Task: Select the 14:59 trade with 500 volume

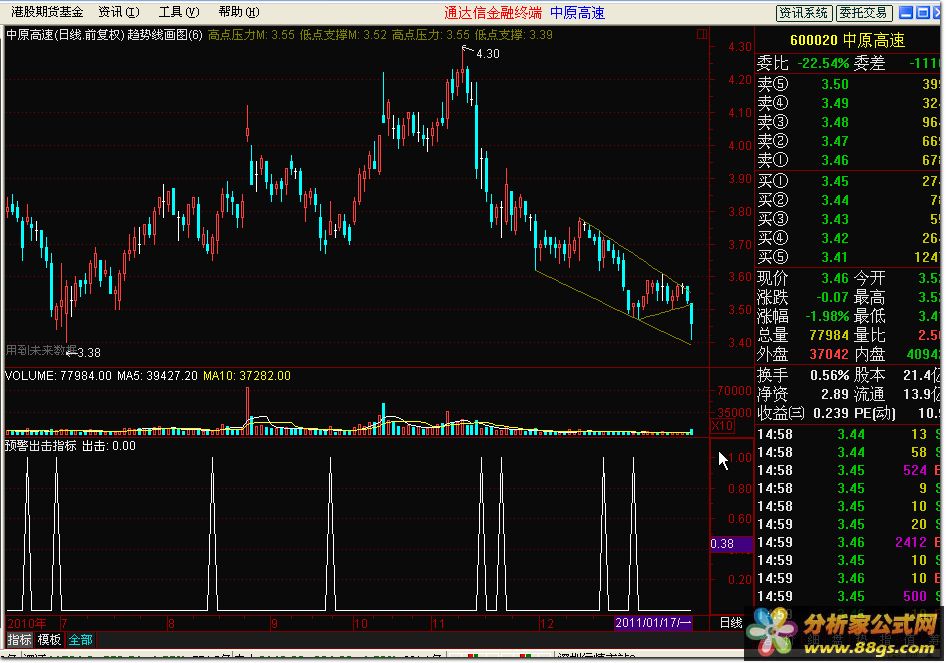Action: click(x=847, y=596)
